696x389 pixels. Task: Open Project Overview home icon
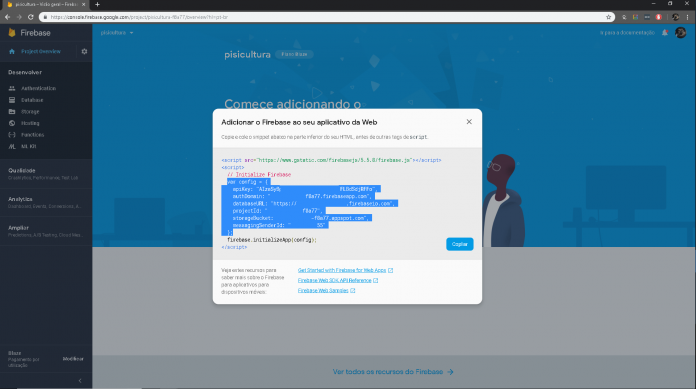(x=12, y=52)
